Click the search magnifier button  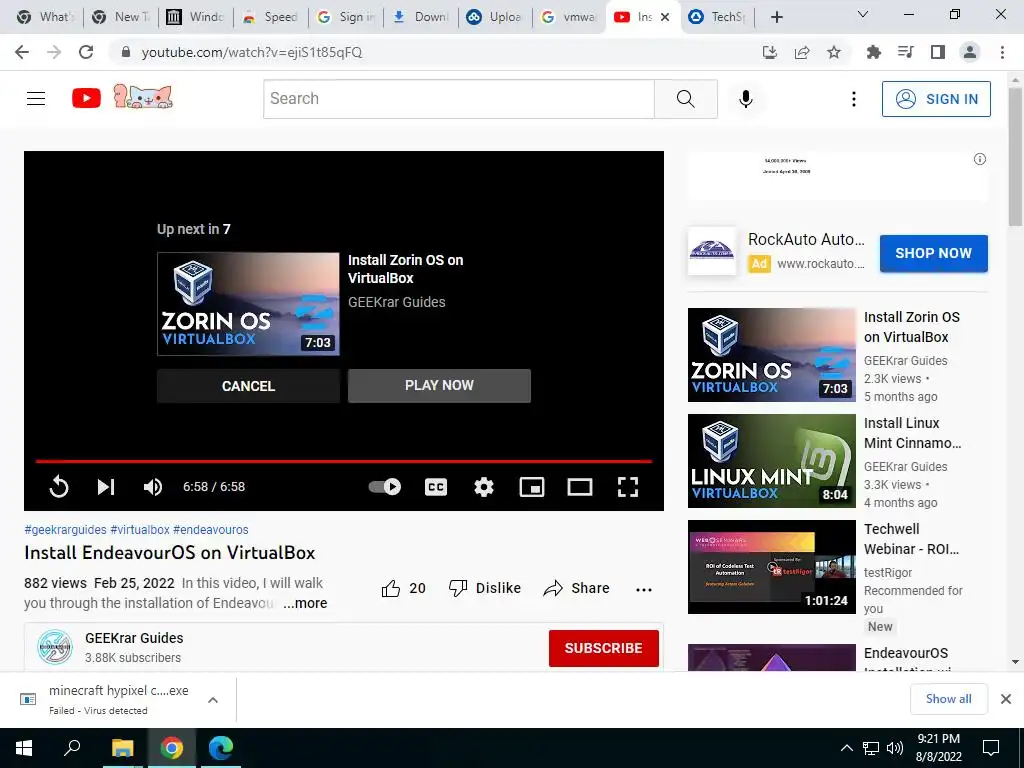click(x=686, y=99)
